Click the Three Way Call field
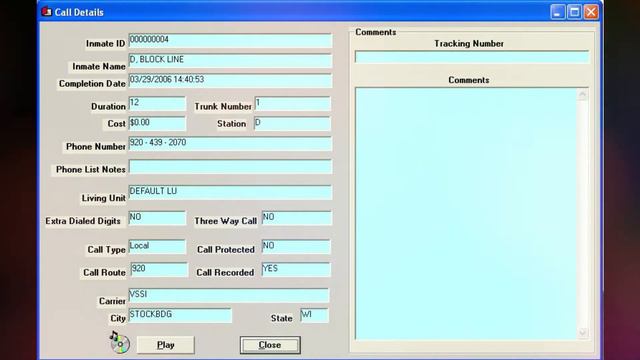The width and height of the screenshot is (640, 360). pos(296,218)
